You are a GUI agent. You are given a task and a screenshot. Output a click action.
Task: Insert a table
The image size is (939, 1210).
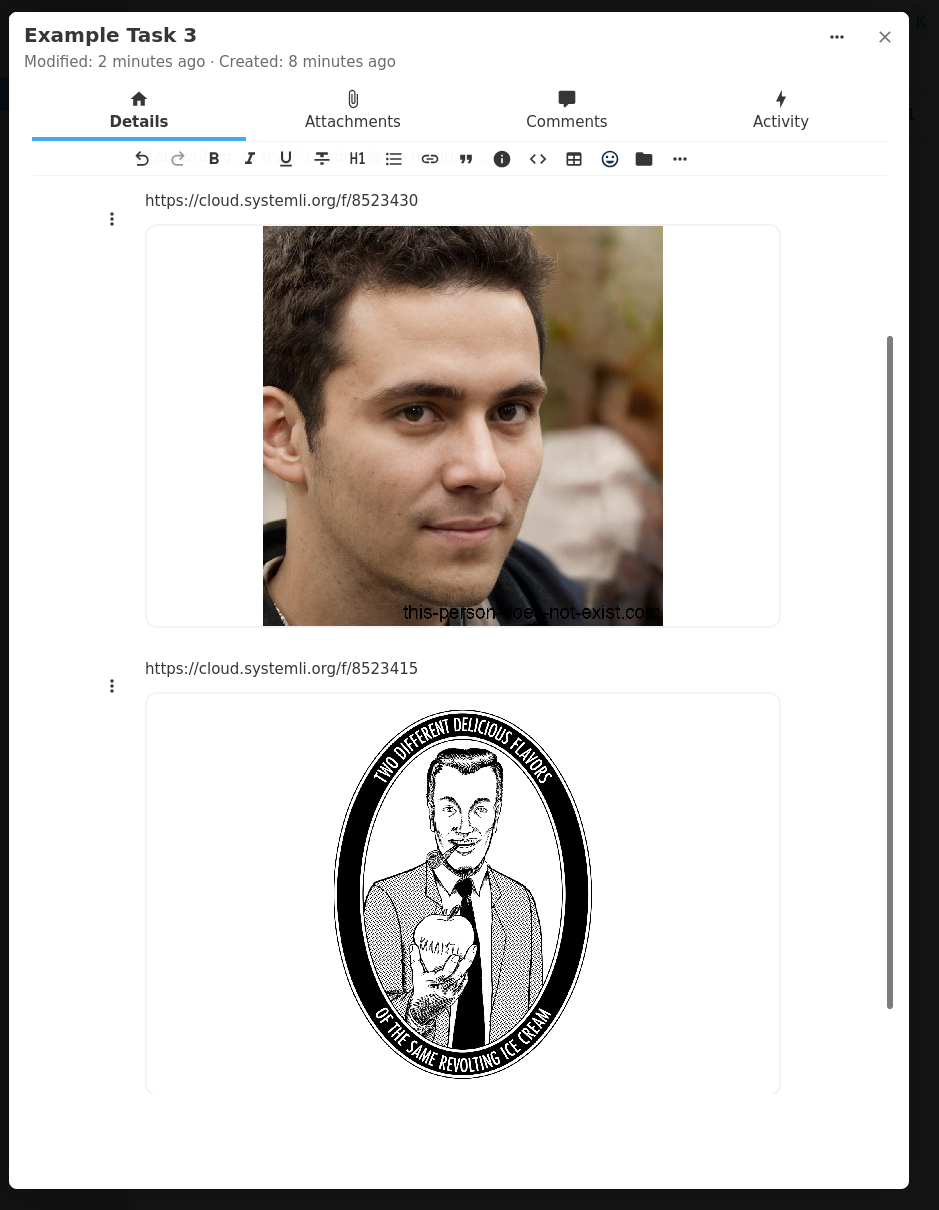[574, 159]
